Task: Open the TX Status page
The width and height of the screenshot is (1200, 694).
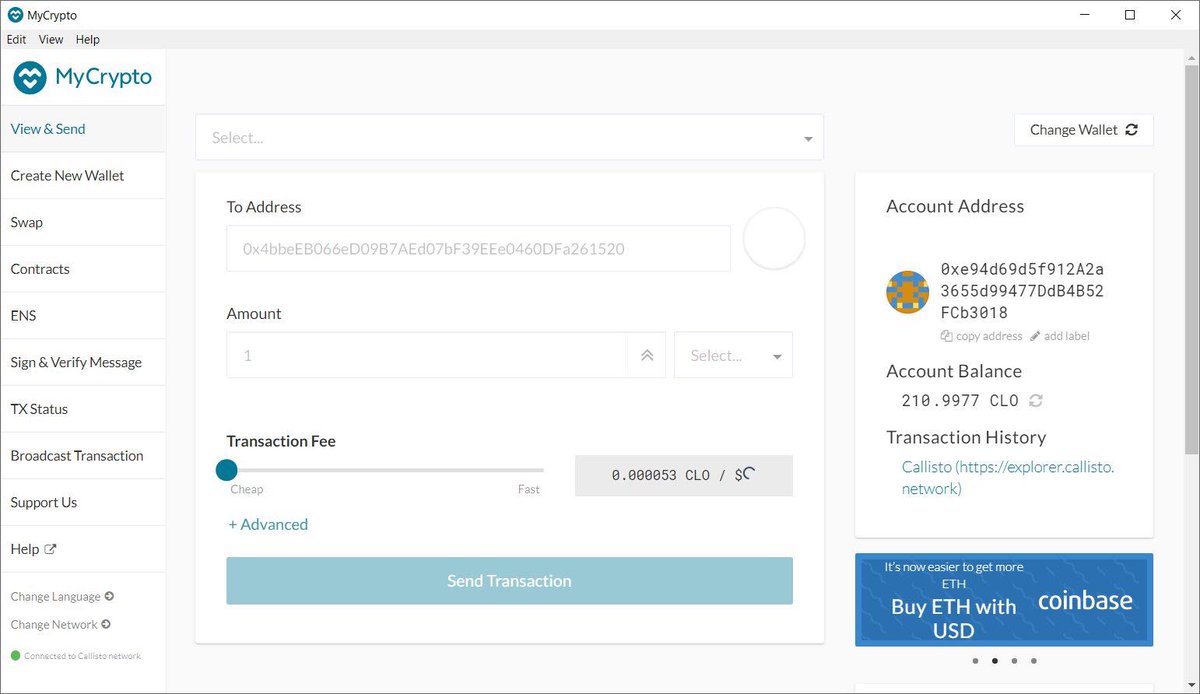Action: click(x=83, y=409)
